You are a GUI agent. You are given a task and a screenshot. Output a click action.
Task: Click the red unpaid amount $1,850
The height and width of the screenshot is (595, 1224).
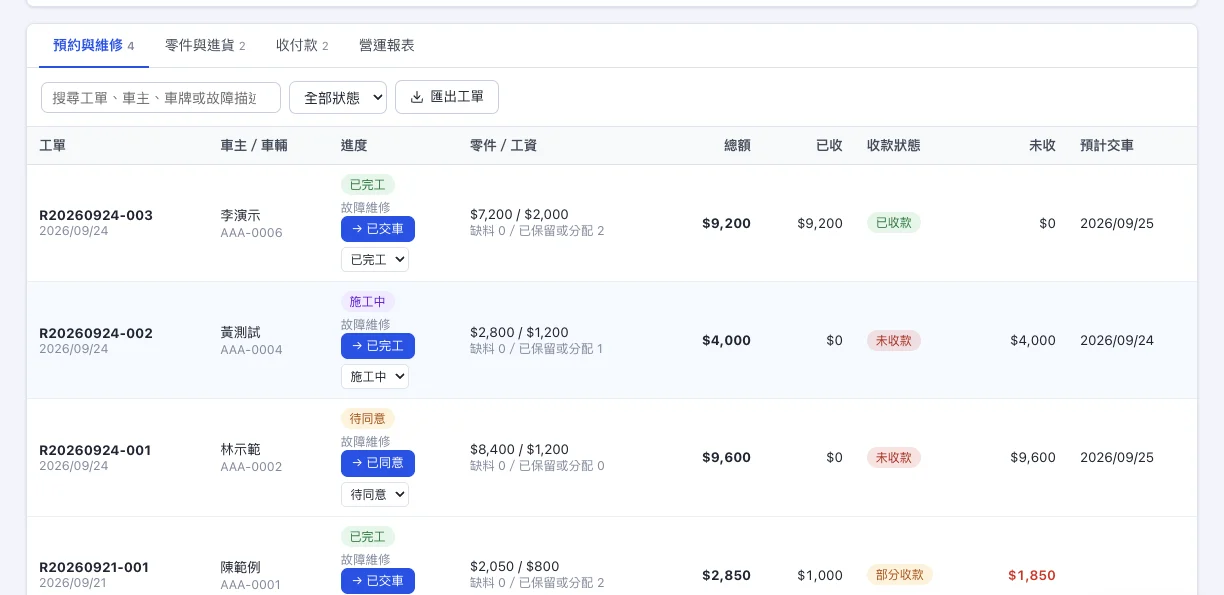coord(1032,575)
